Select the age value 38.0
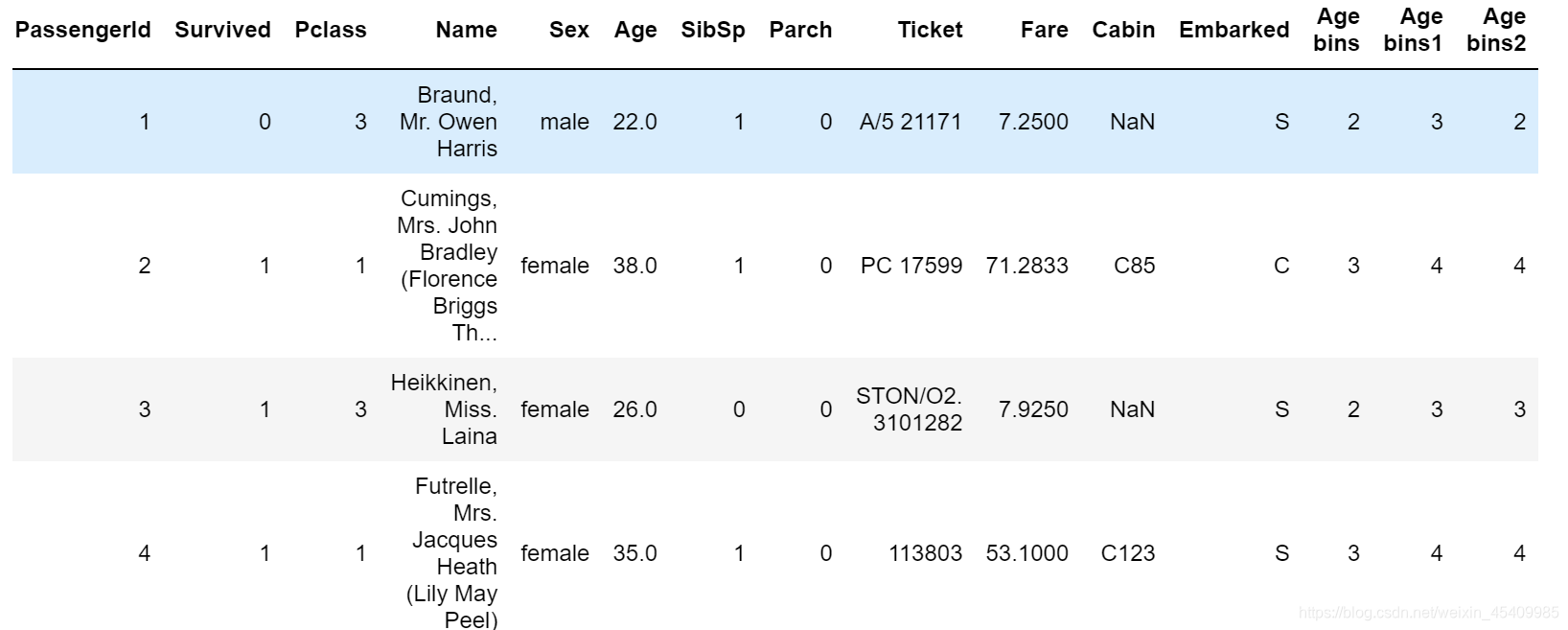 (634, 266)
